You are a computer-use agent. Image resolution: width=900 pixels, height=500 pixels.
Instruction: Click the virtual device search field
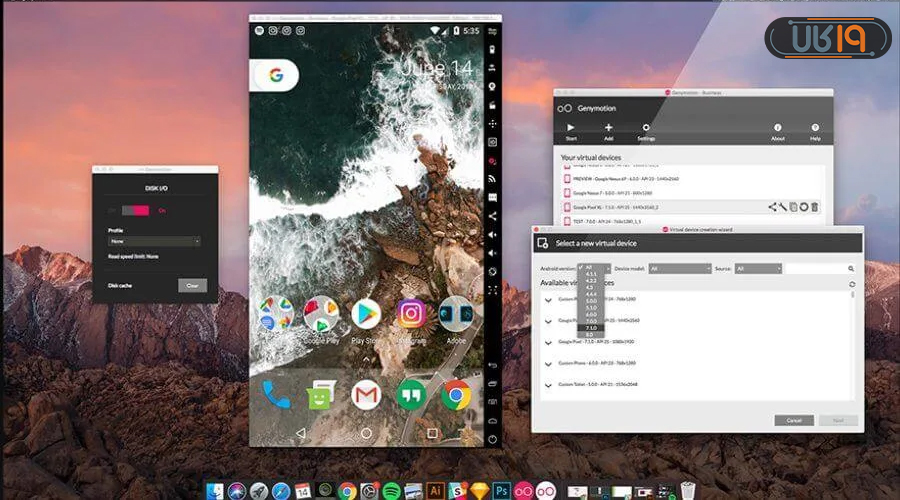tap(818, 268)
